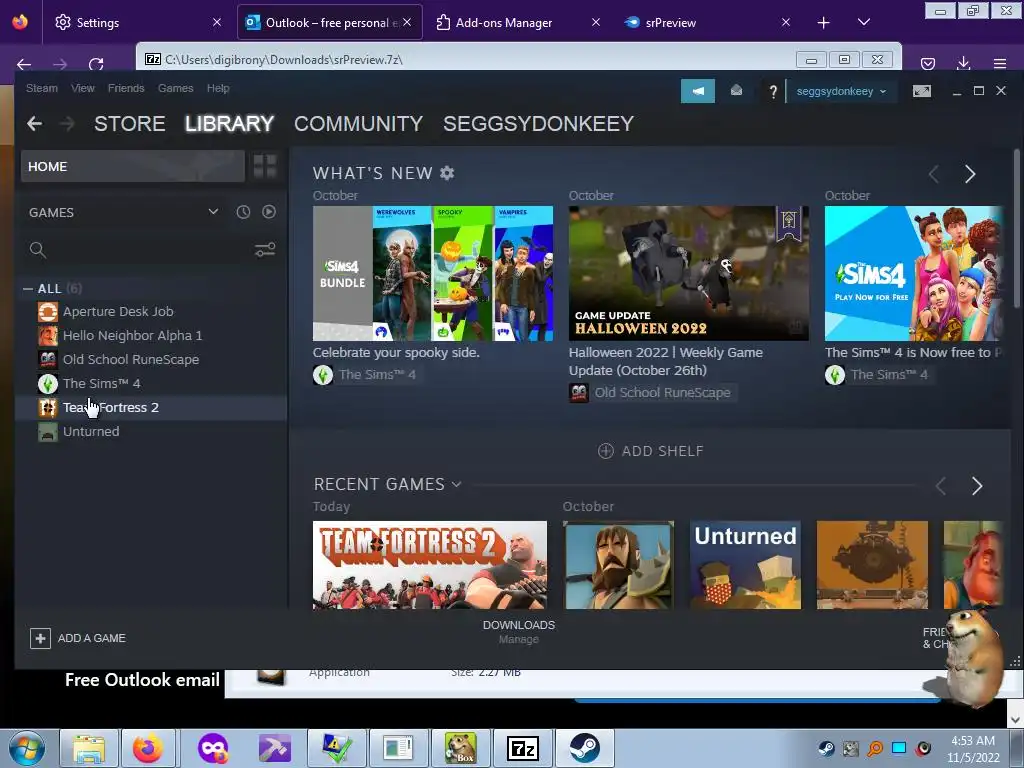
Task: Select Unturned in game list
Action: click(x=91, y=432)
